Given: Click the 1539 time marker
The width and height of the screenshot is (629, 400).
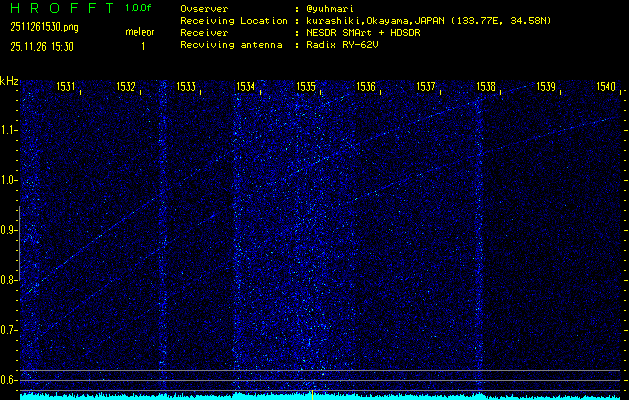Looking at the screenshot, I should [x=546, y=87].
